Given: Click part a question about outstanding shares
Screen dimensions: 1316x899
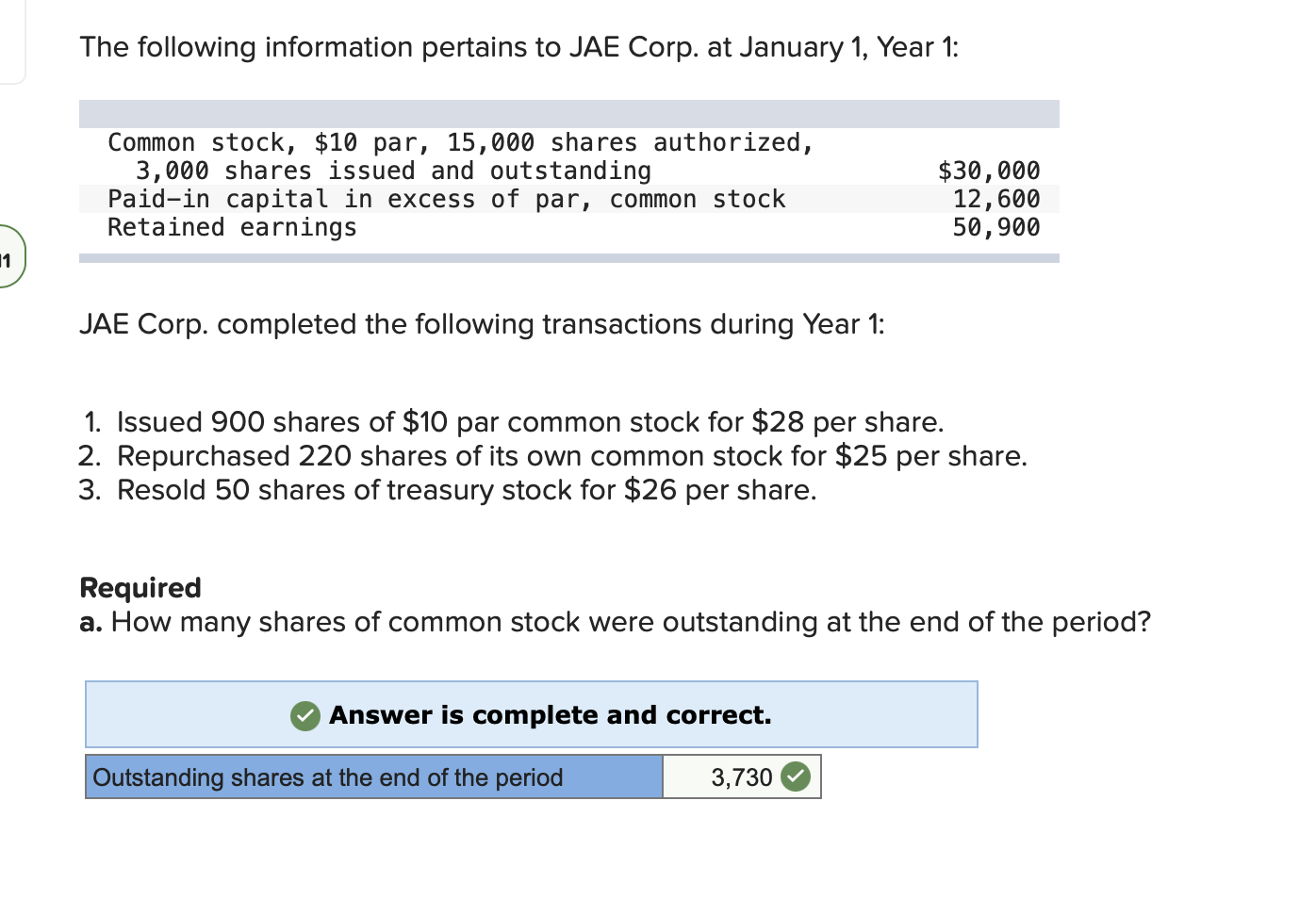Looking at the screenshot, I should [615, 622].
